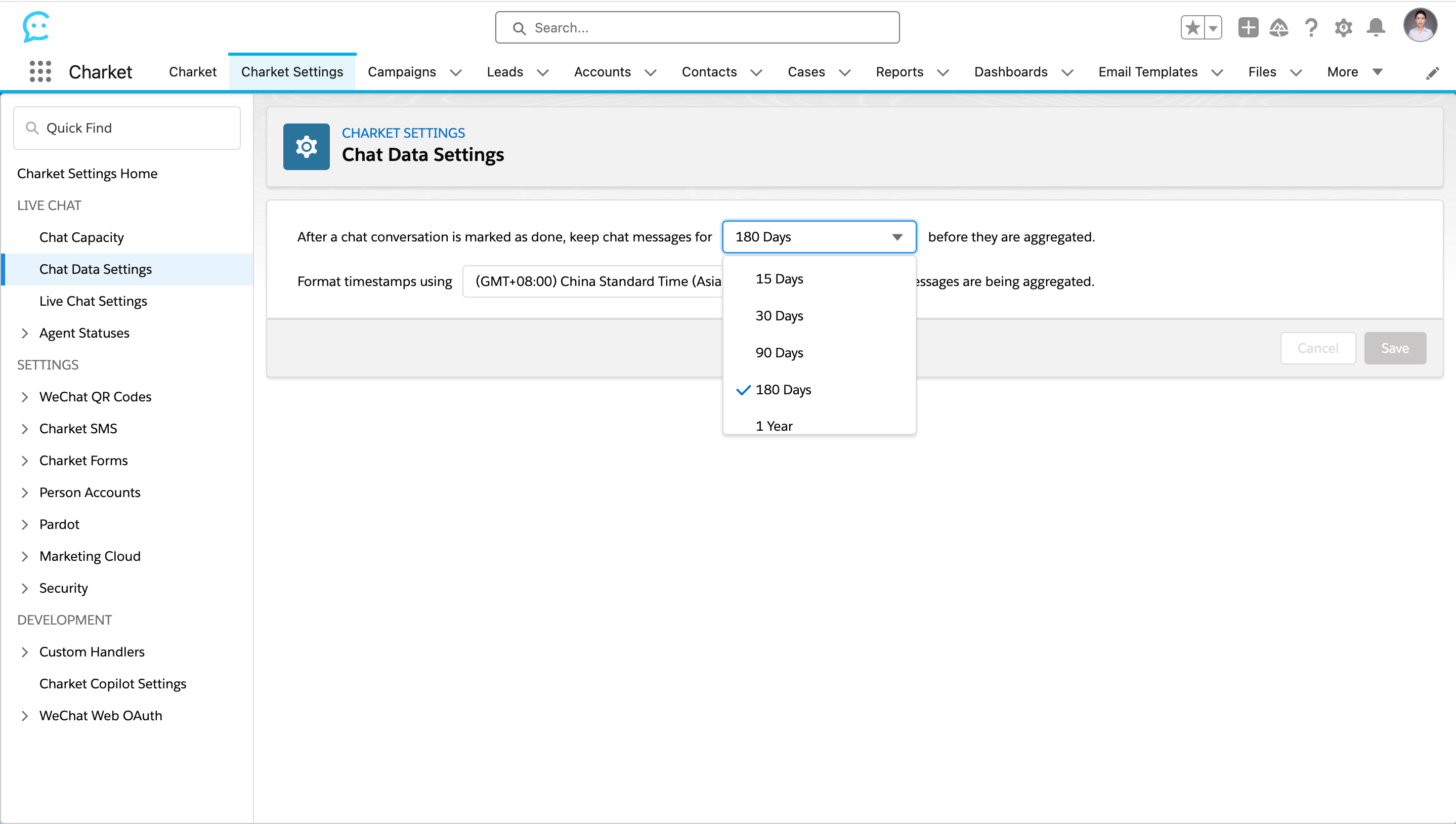Expand the Contacts tab chevron
This screenshot has height=824, width=1456.
pos(756,72)
